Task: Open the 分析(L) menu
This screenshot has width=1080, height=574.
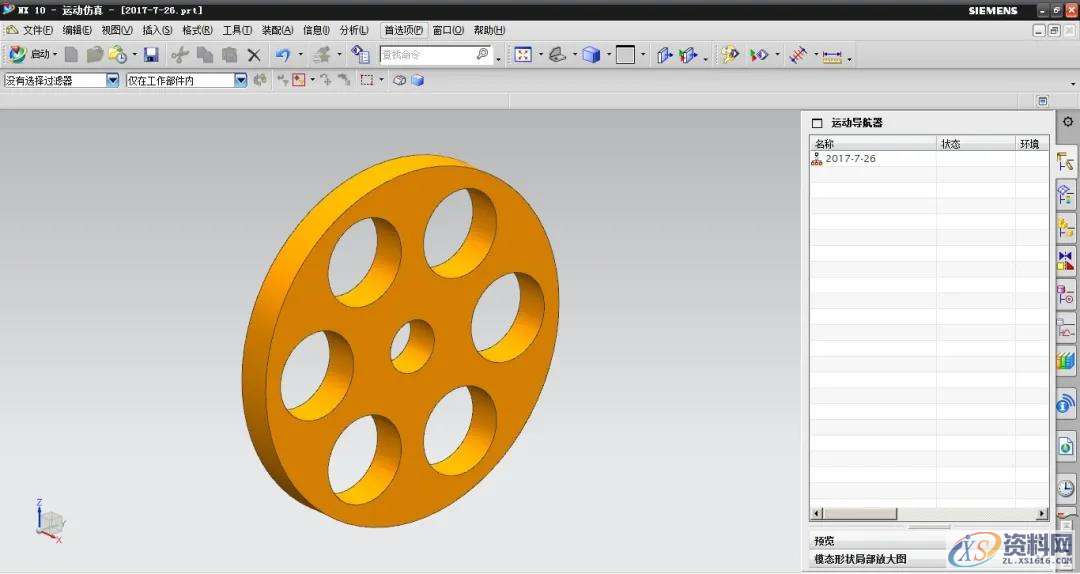Action: (354, 30)
